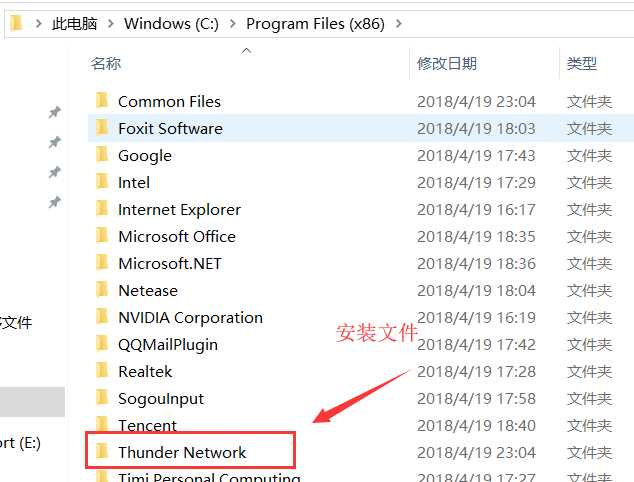The height and width of the screenshot is (482, 634).
Task: Select the SogouInput folder name
Action: pyautogui.click(x=160, y=398)
